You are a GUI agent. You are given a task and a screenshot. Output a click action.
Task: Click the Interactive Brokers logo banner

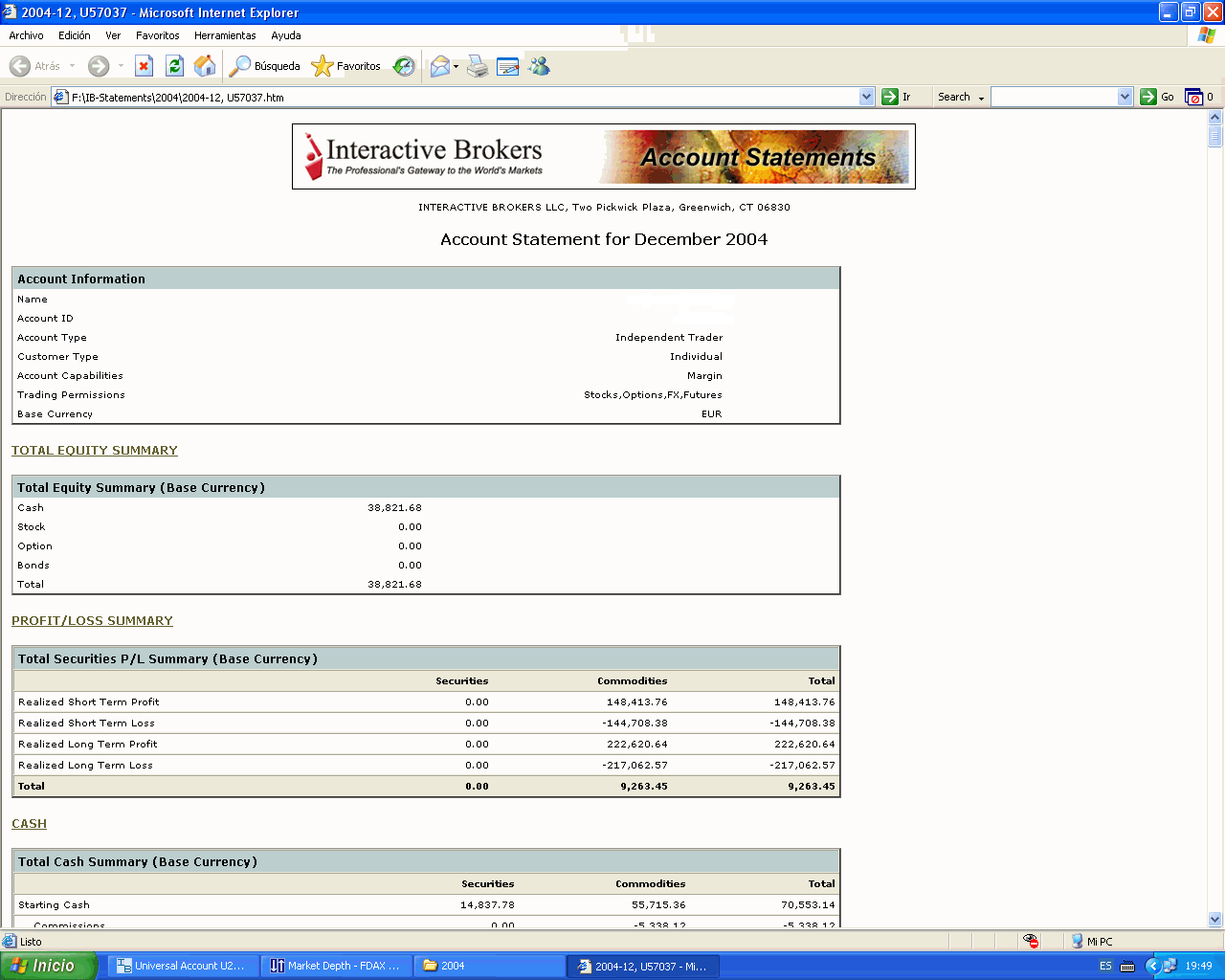tap(604, 156)
